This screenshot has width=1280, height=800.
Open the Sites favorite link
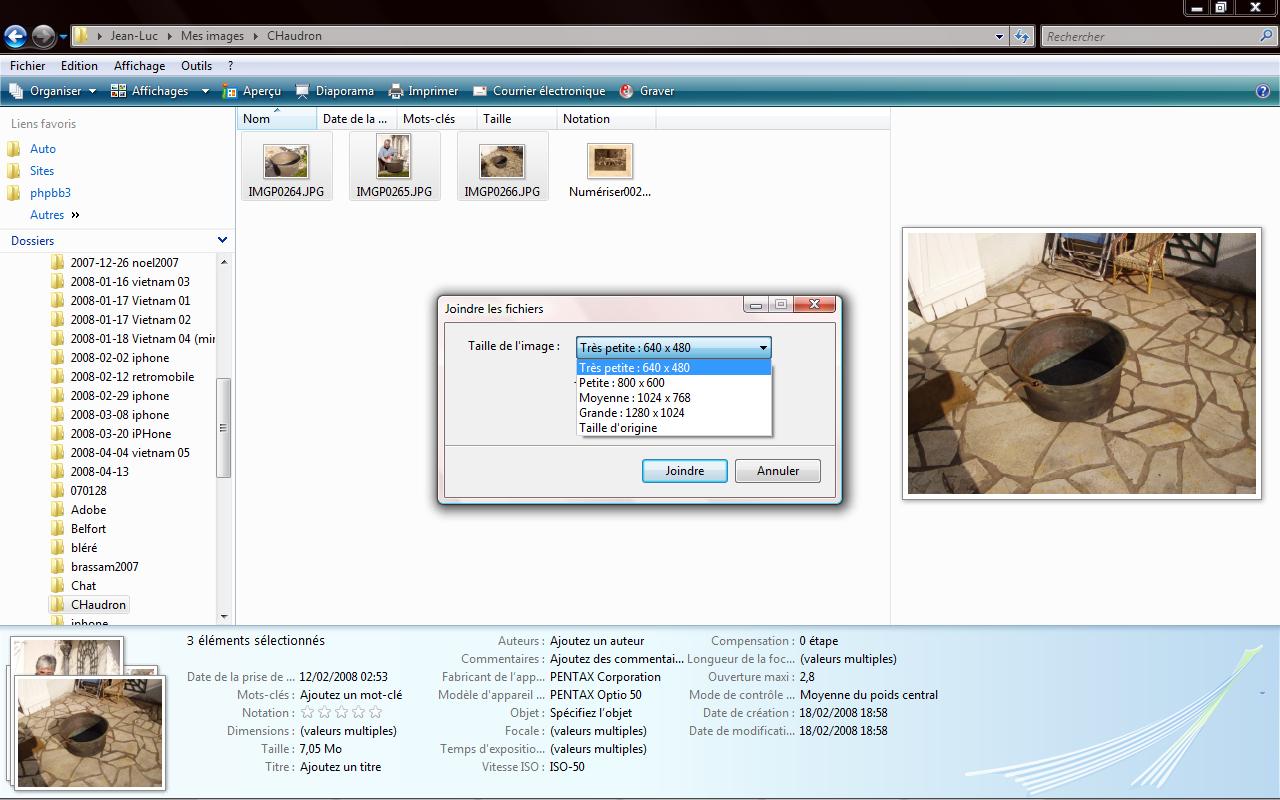click(x=42, y=171)
